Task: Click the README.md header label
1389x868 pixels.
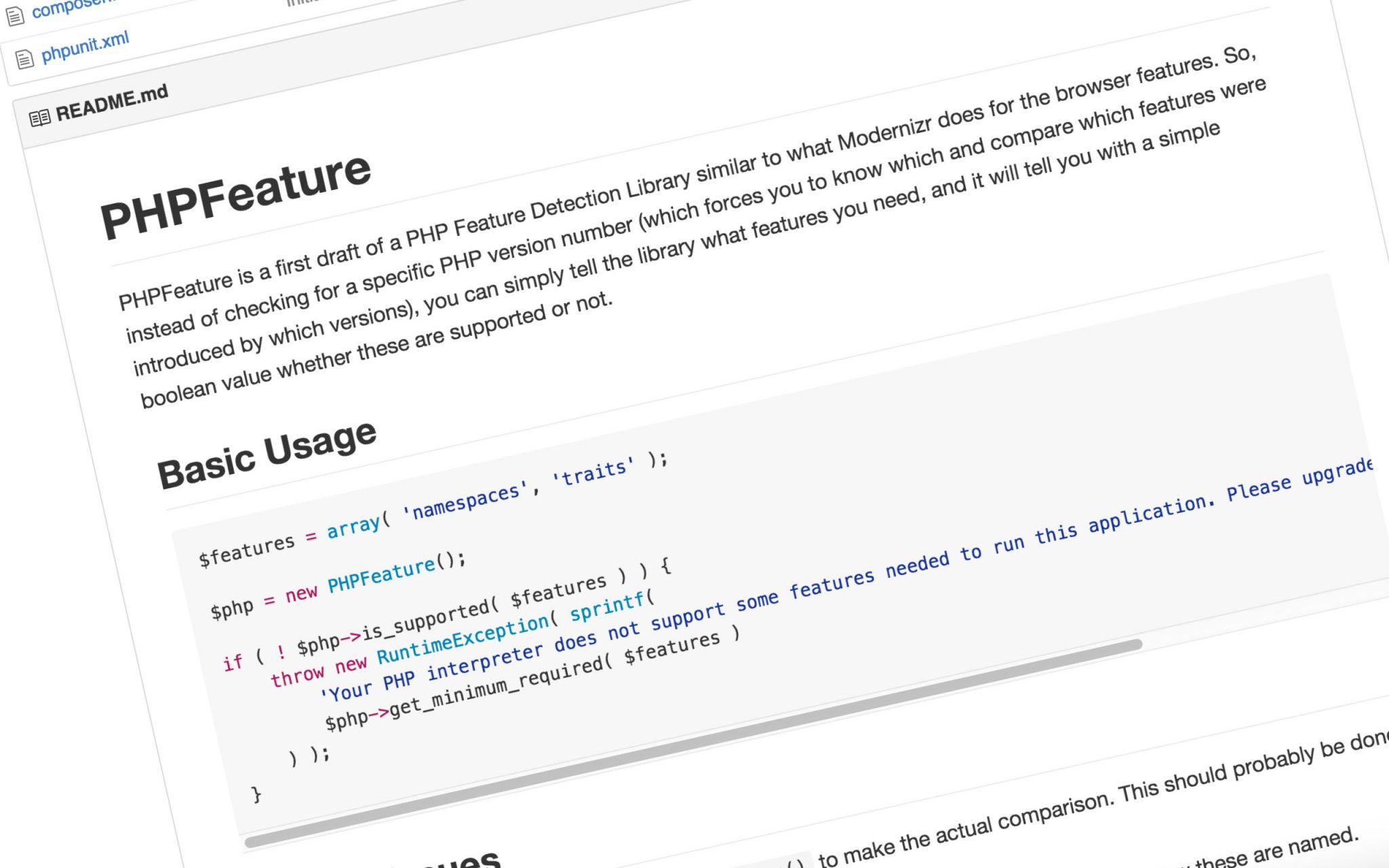Action: click(112, 102)
